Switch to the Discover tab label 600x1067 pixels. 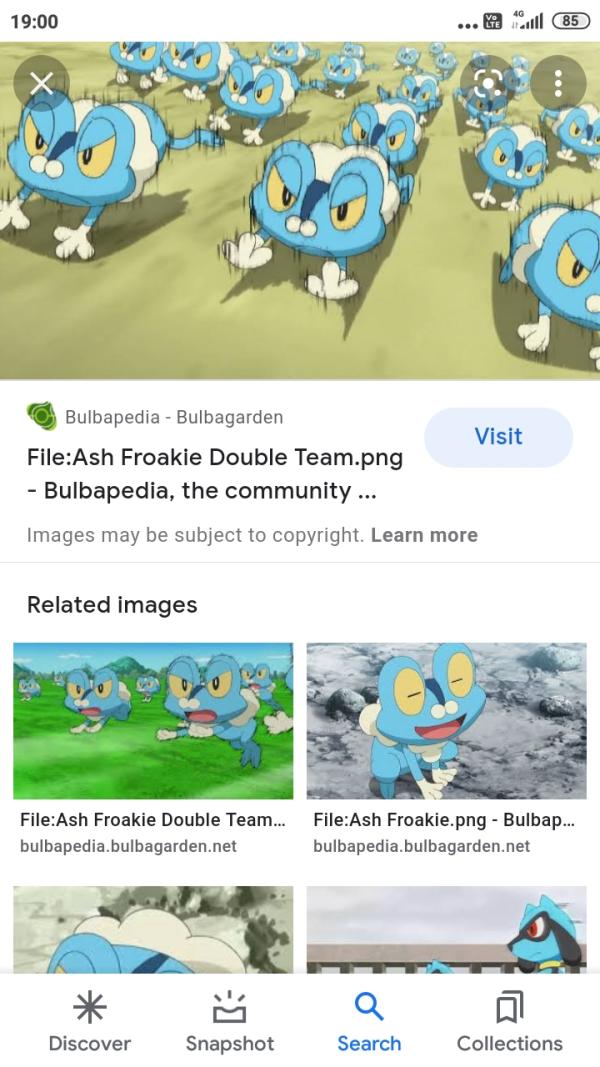(x=90, y=1043)
